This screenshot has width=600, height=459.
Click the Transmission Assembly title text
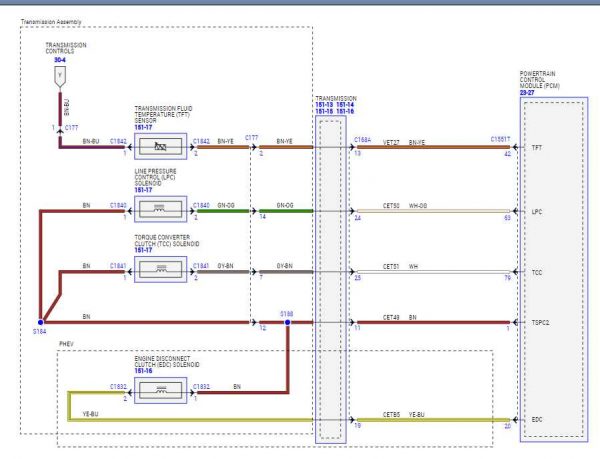coord(51,22)
